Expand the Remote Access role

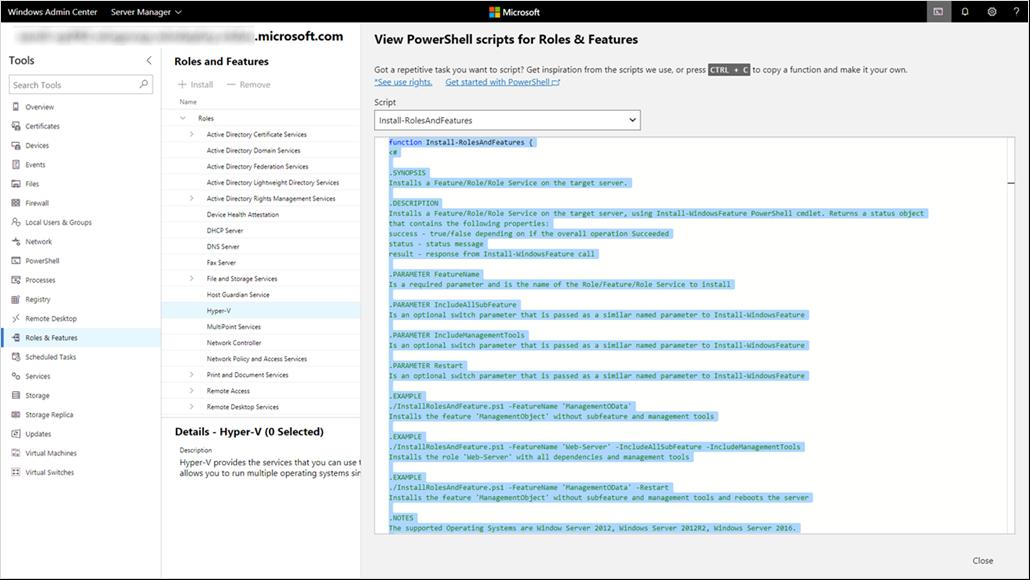tap(192, 391)
